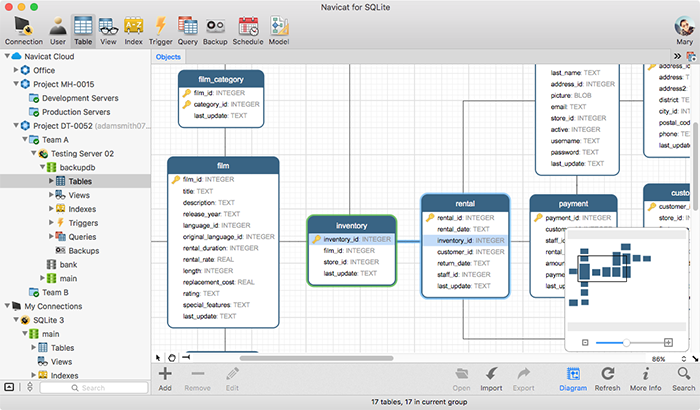Viewport: 700px width, 410px height.
Task: Toggle the More Info panel
Action: pyautogui.click(x=646, y=379)
